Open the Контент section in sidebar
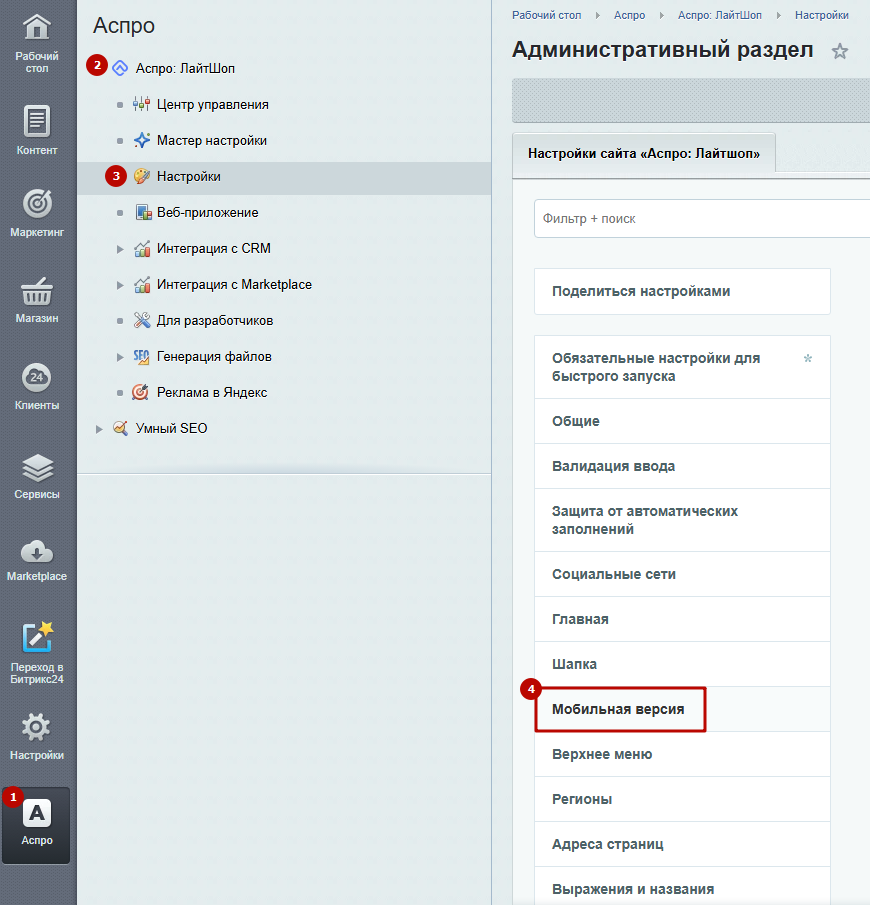The height and width of the screenshot is (905, 870). click(36, 130)
